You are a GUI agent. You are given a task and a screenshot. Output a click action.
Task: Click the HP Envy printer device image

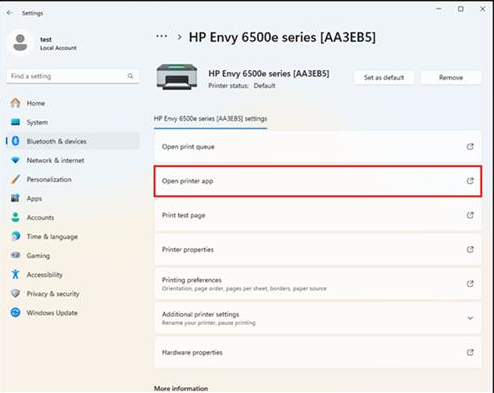click(x=177, y=77)
